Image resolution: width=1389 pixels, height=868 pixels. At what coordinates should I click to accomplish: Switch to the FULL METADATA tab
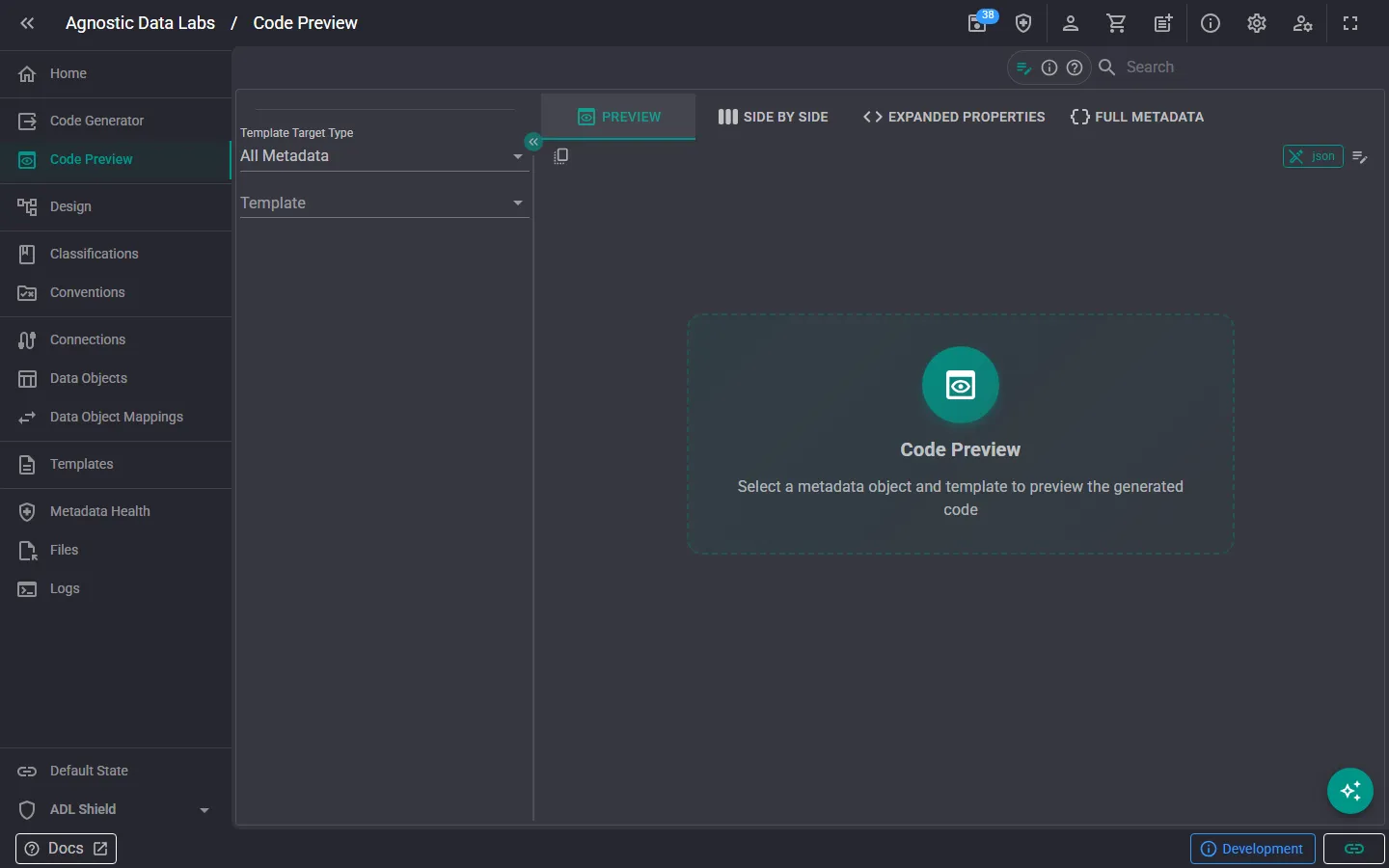click(x=1137, y=117)
